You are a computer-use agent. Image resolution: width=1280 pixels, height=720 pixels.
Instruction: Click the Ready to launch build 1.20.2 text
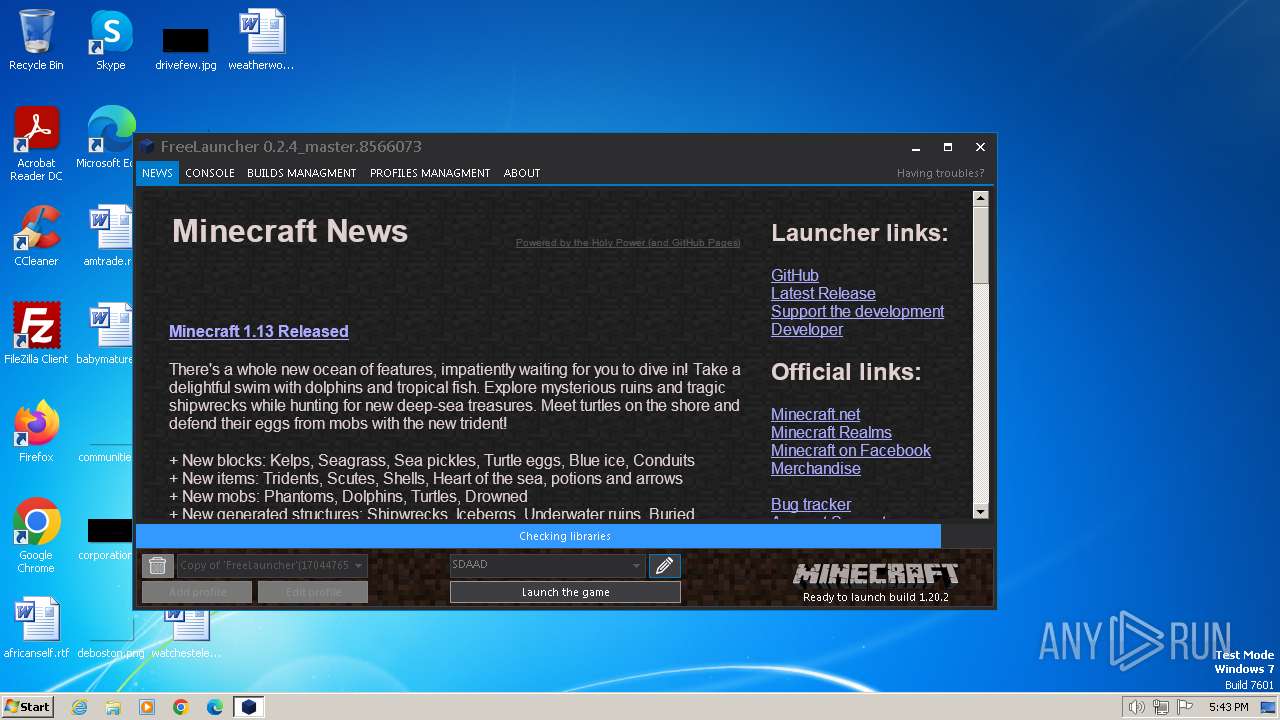click(x=876, y=597)
